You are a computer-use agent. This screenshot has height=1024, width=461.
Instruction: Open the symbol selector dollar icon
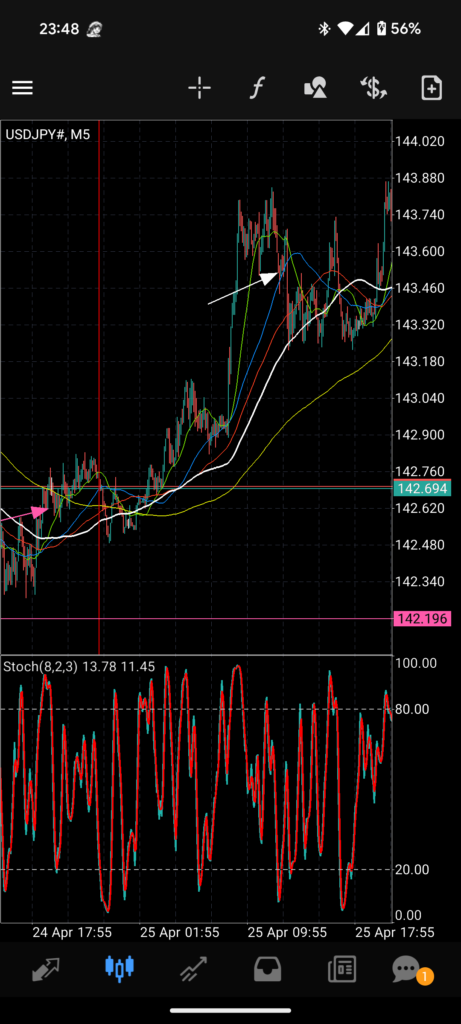click(x=374, y=88)
